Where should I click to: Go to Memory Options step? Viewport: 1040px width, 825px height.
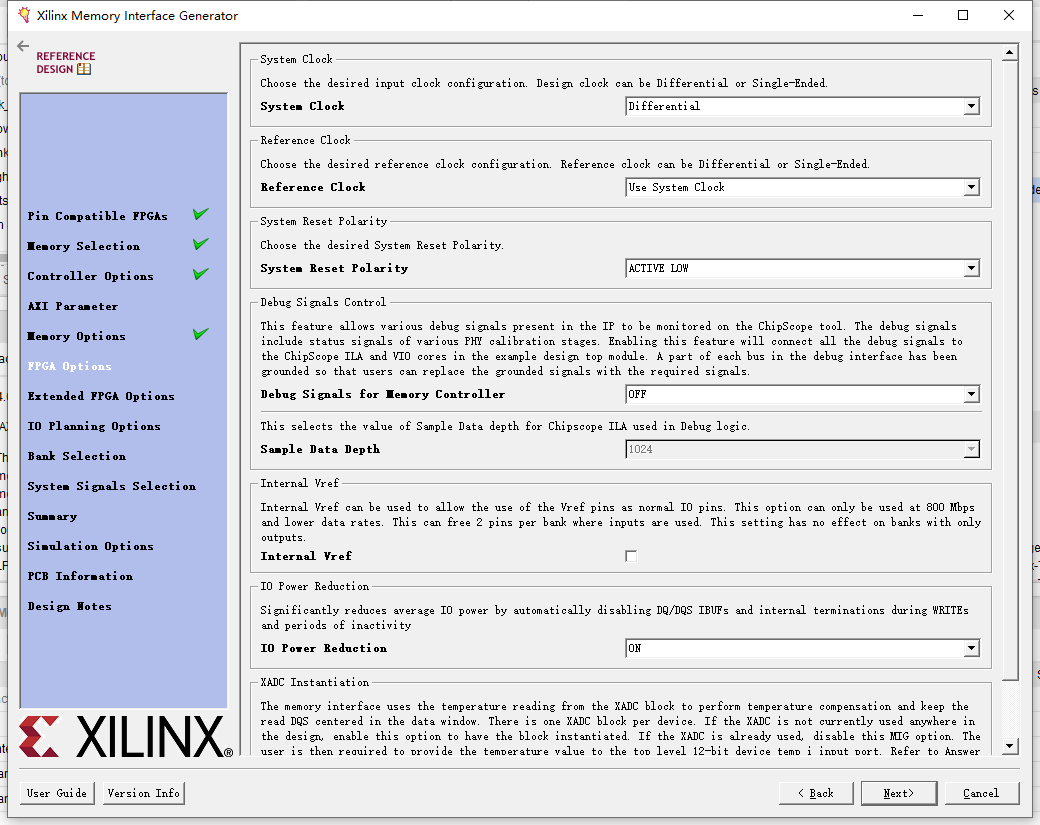[76, 336]
